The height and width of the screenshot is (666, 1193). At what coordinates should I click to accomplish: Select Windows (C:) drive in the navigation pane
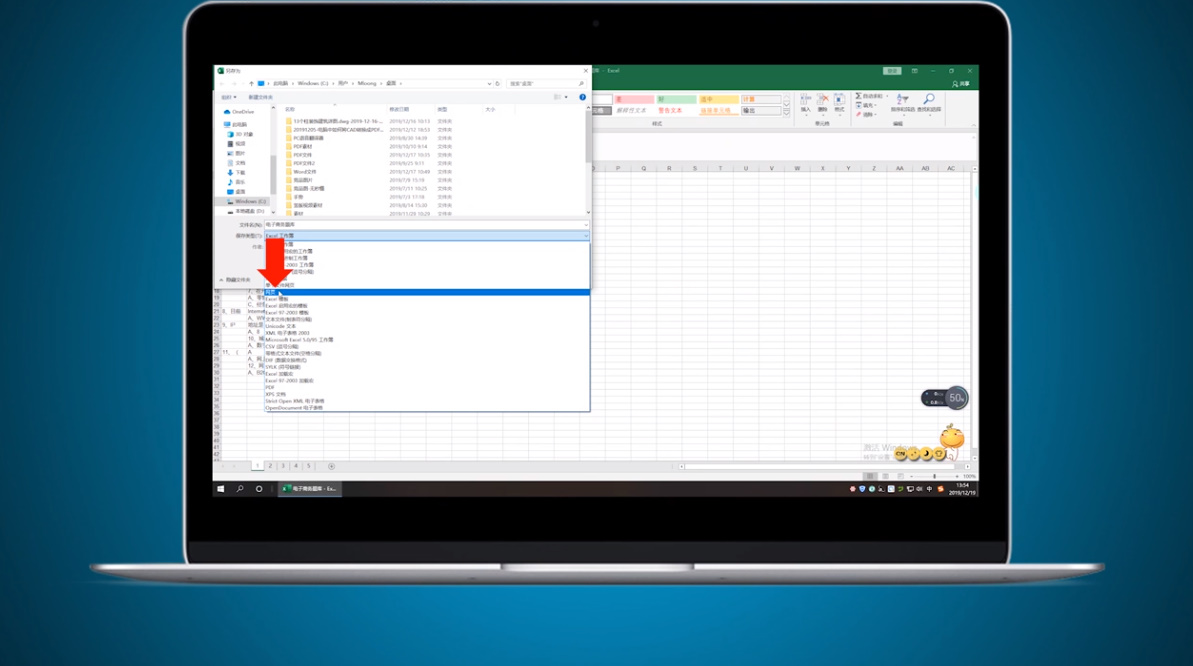point(246,202)
